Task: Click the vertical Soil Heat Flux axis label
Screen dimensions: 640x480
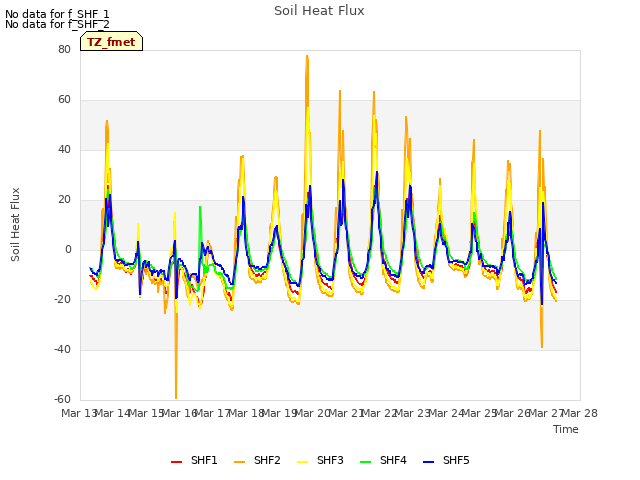Action: pos(15,224)
